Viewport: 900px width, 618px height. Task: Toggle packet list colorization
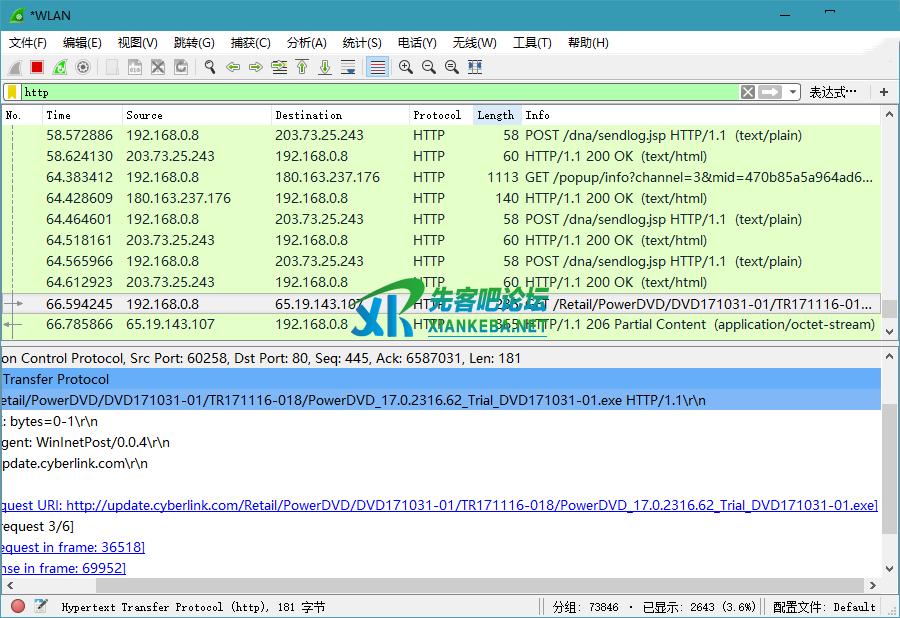coord(377,67)
